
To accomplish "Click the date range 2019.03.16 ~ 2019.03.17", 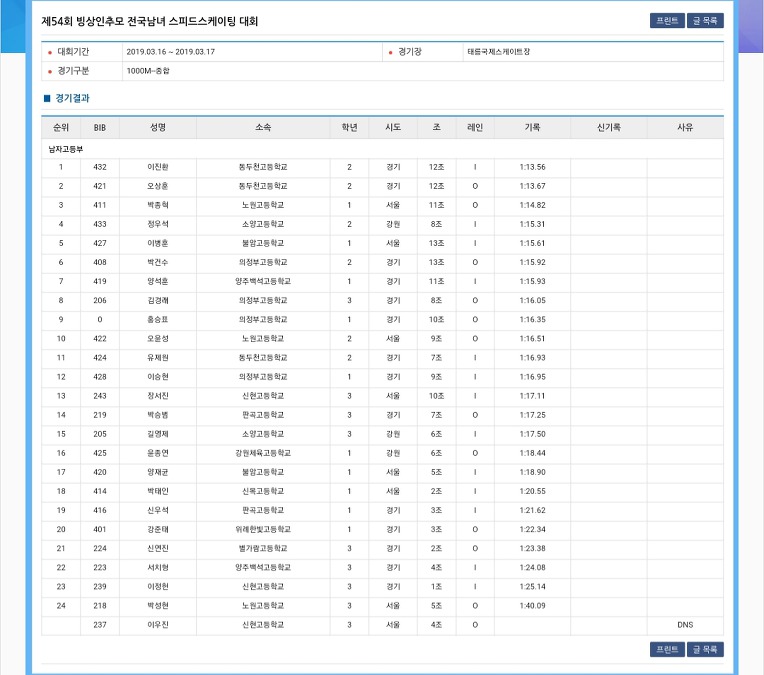I will pos(171,52).
